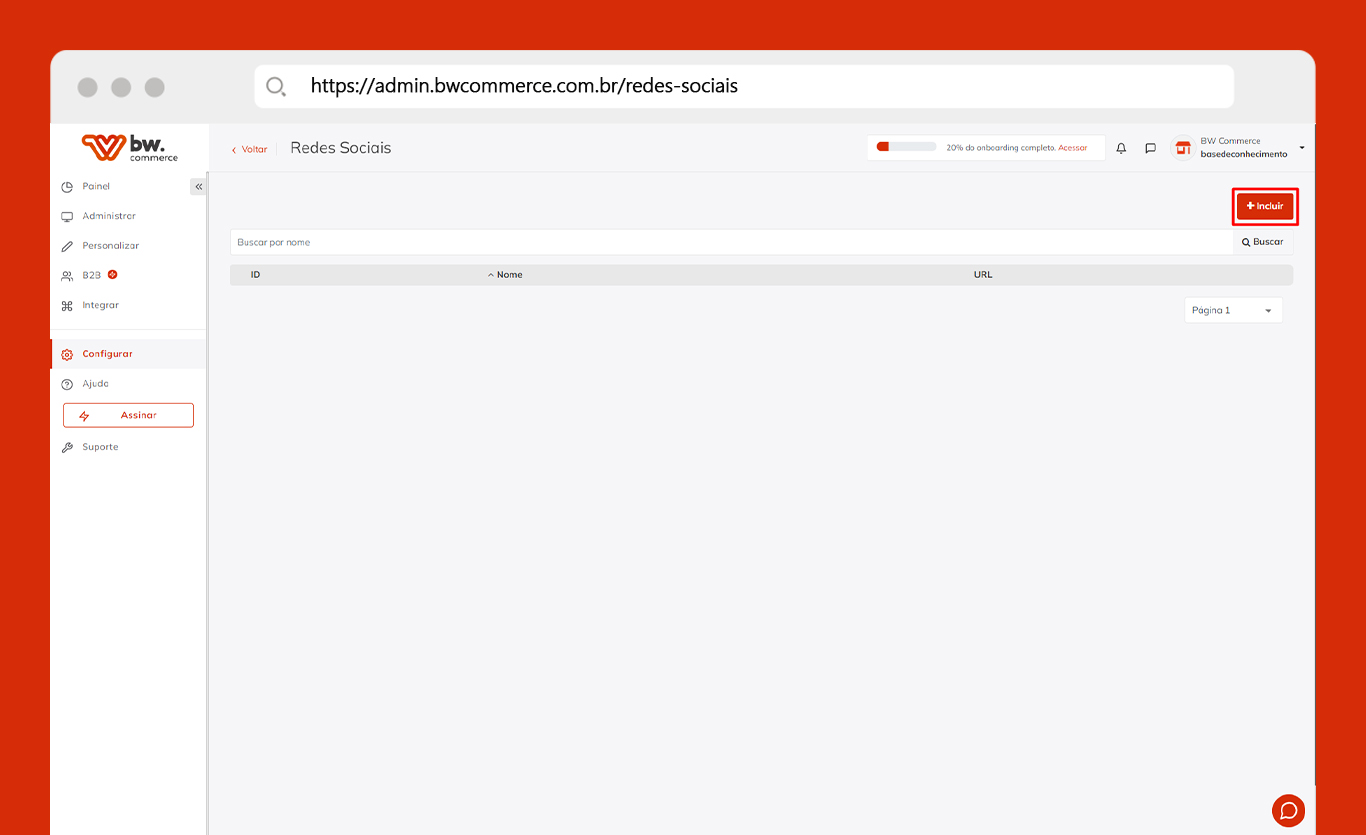Click the notifications bell icon
1366x835 pixels.
pos(1121,148)
